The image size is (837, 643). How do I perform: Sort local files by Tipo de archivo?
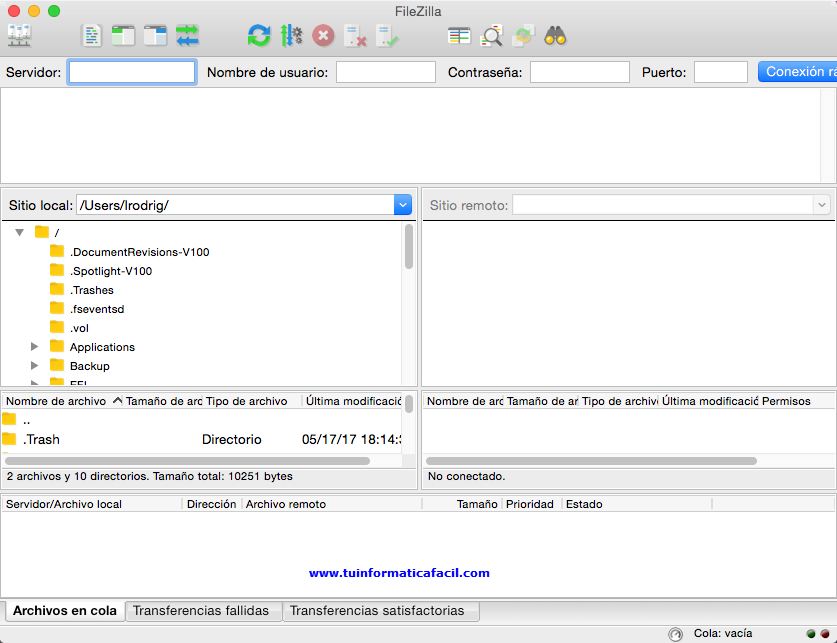click(x=252, y=401)
